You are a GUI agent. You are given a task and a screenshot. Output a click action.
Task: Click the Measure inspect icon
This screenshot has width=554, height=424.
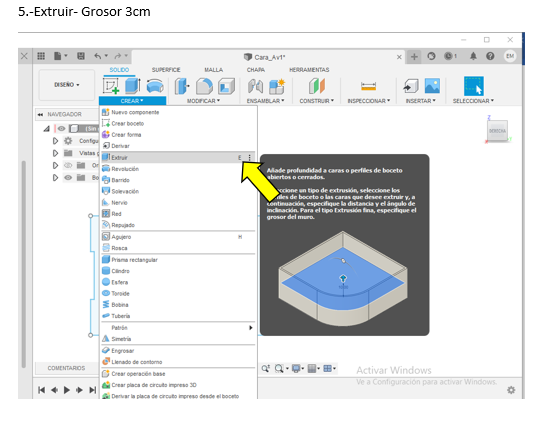369,86
